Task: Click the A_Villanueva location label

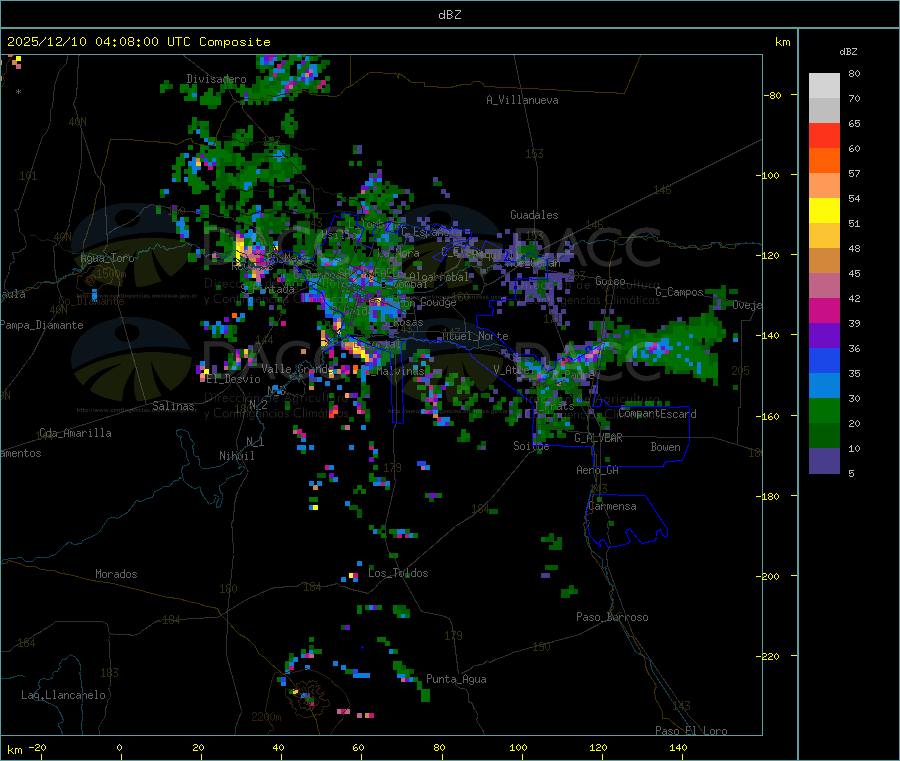Action: (x=522, y=100)
